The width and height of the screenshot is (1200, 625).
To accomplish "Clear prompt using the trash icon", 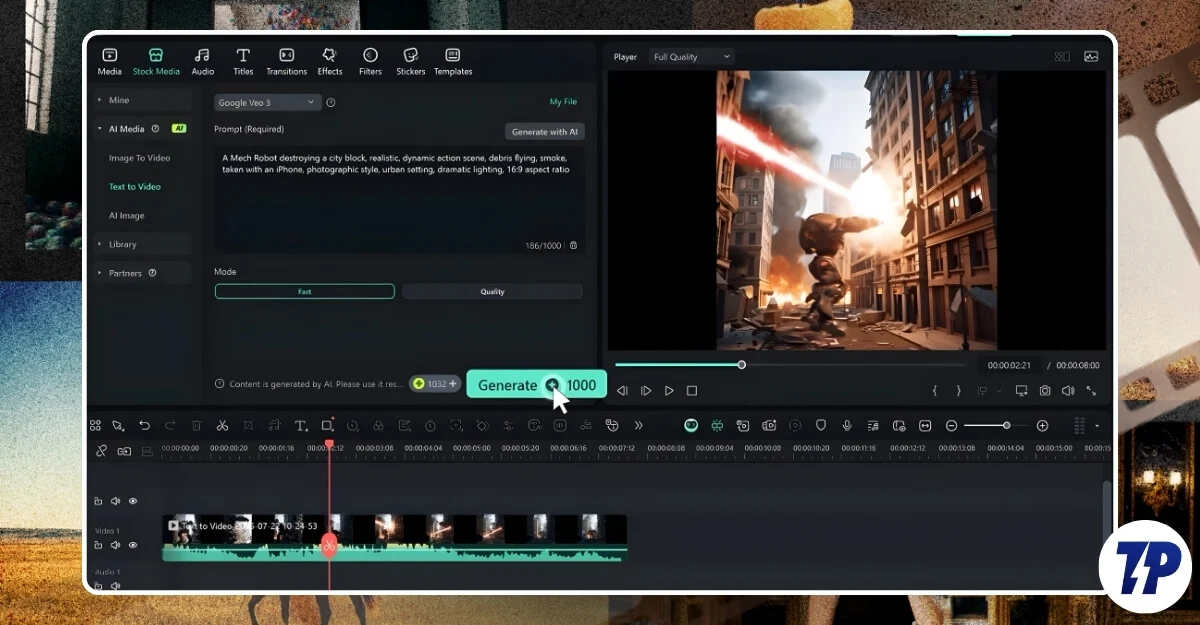I will (x=573, y=245).
